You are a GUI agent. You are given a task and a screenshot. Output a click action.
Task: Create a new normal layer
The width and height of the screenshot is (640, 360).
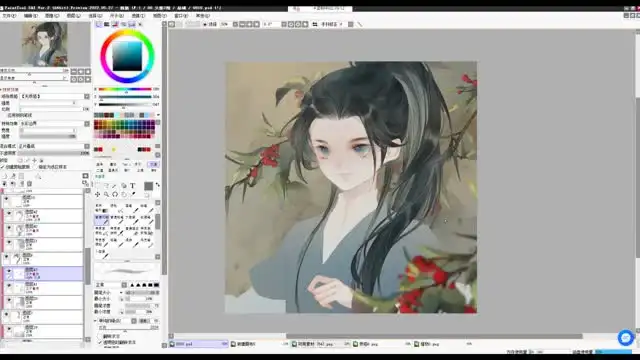5,176
